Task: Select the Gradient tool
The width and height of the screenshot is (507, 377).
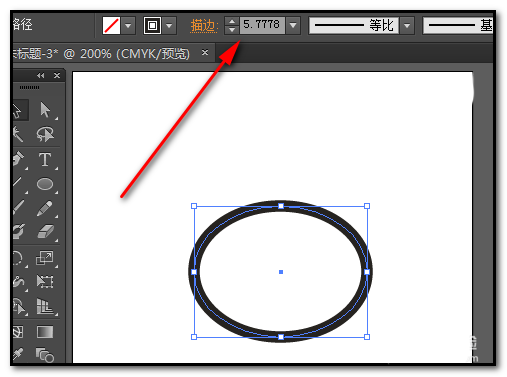Action: click(45, 332)
